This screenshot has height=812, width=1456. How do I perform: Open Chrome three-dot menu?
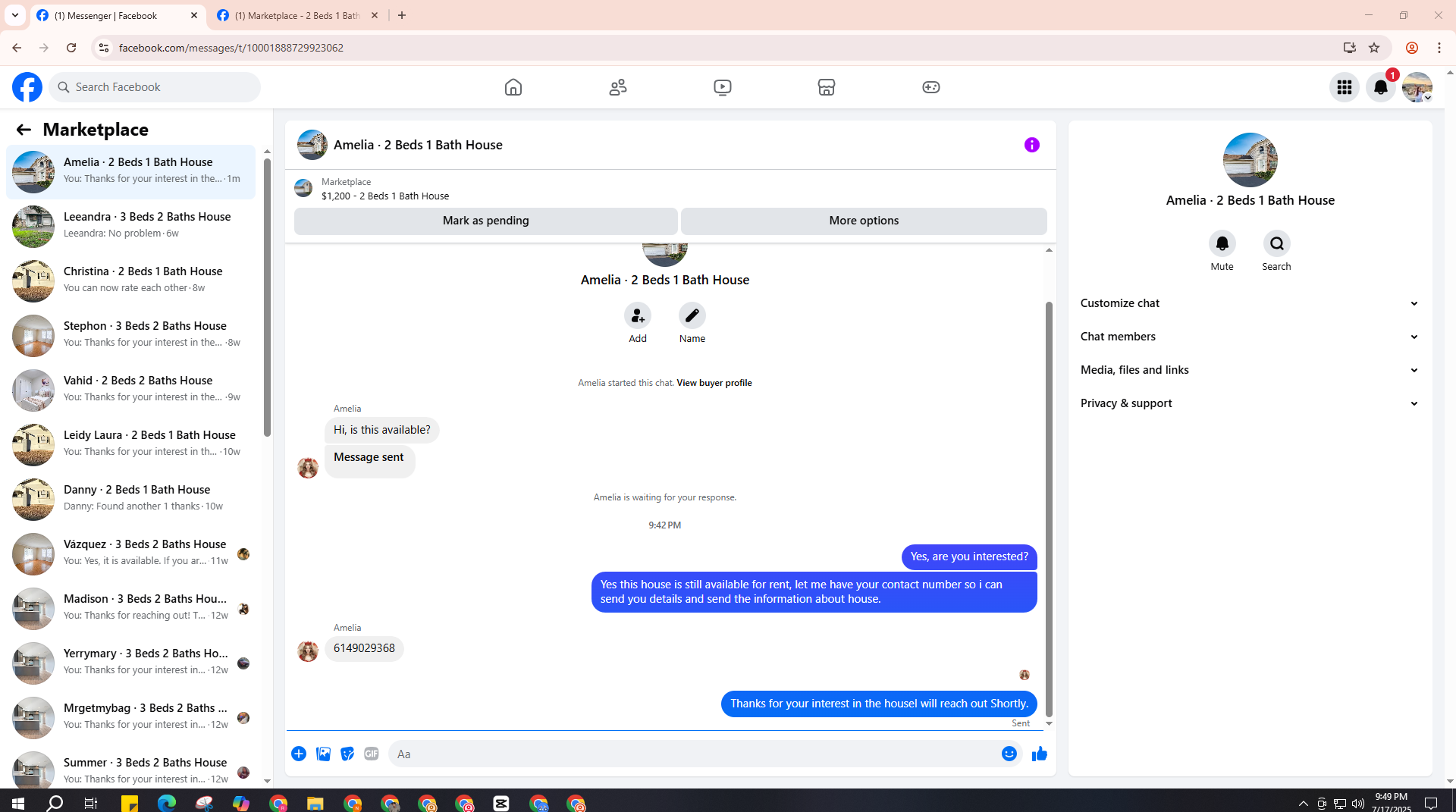pos(1439,48)
